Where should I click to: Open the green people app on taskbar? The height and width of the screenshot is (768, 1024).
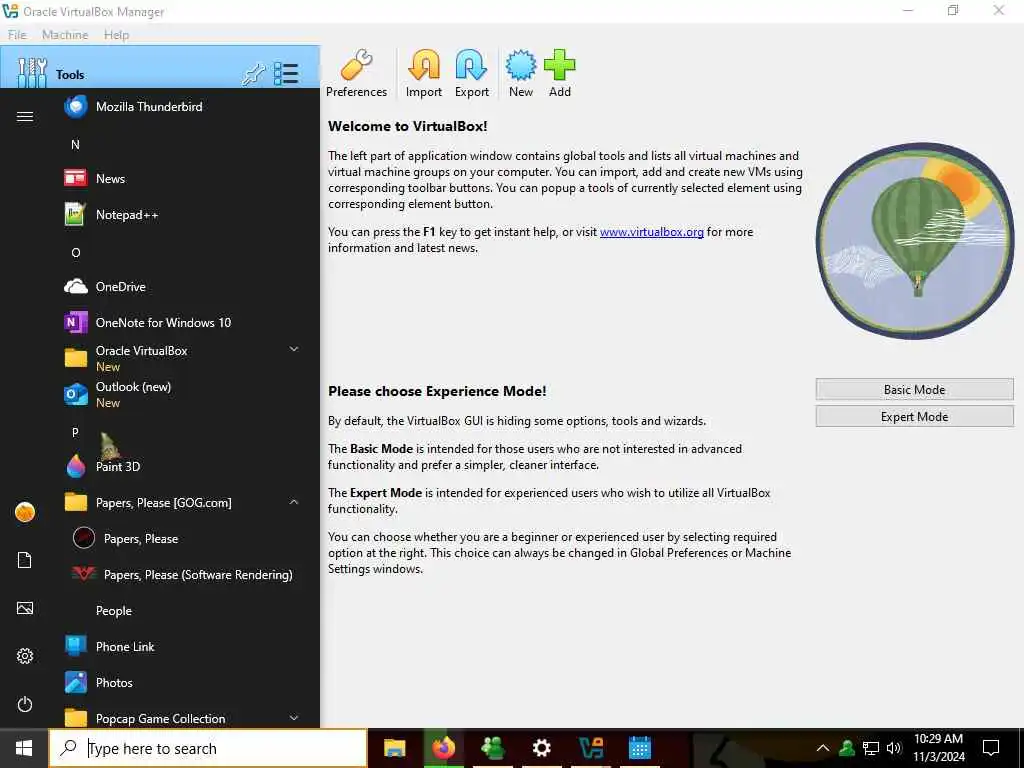492,748
